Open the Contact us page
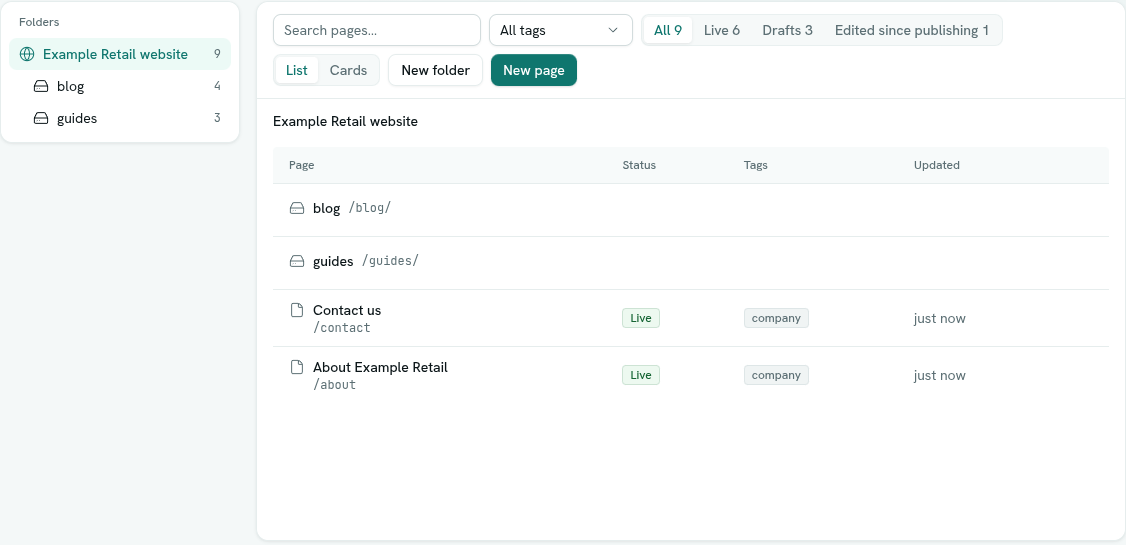1126x545 pixels. (x=347, y=310)
